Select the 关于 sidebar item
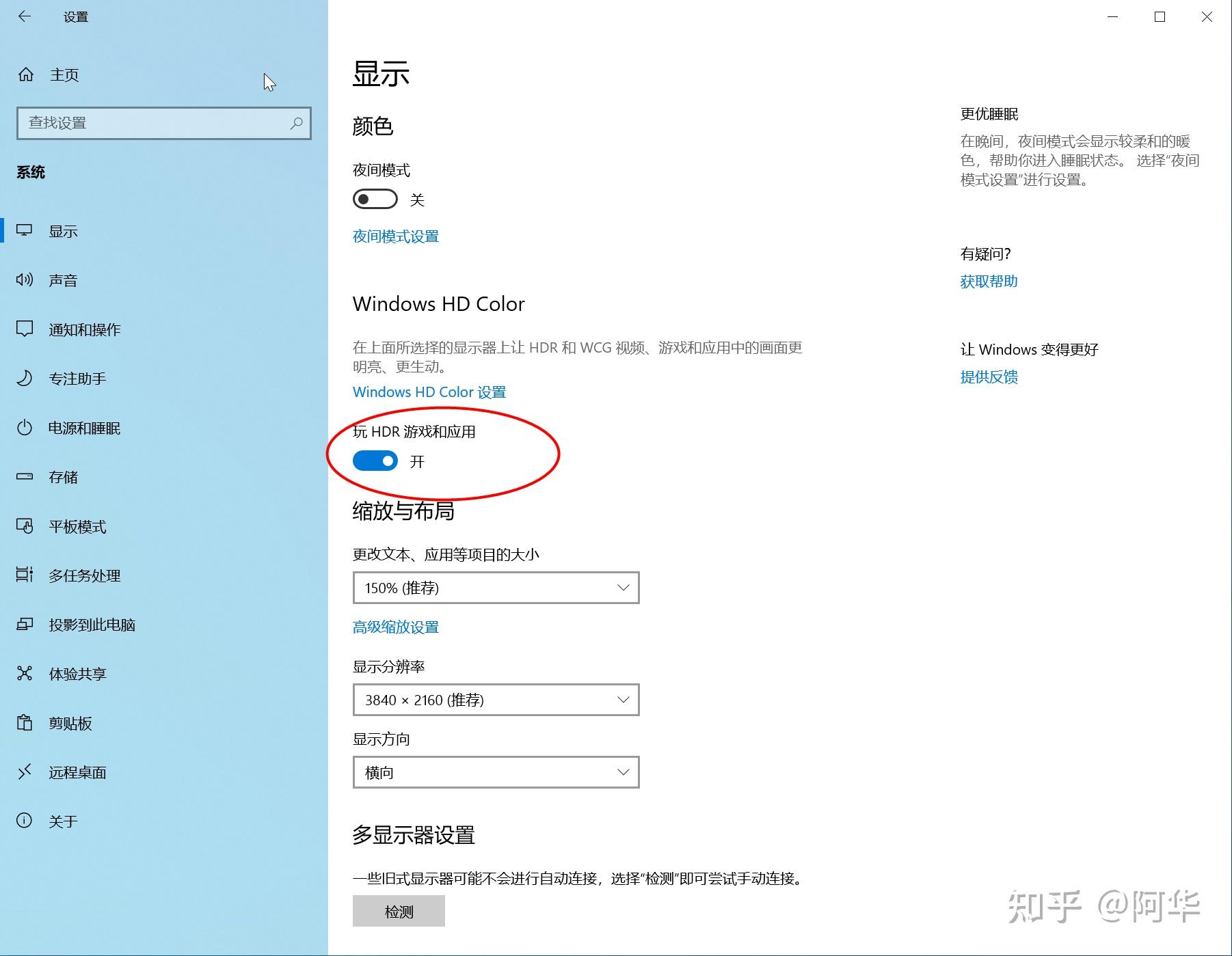Viewport: 1232px width, 956px height. tap(164, 821)
